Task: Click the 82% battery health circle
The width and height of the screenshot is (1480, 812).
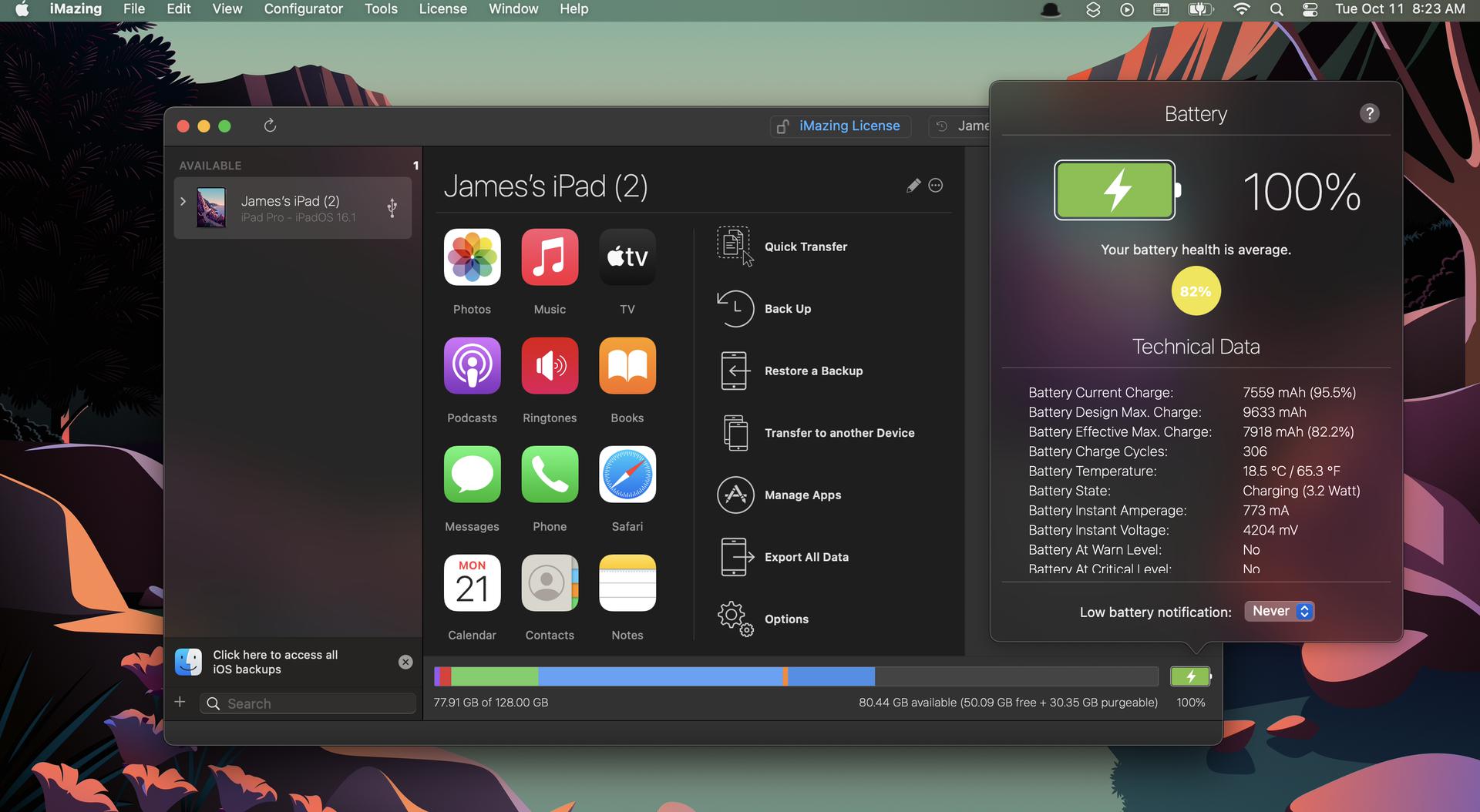Action: pos(1196,291)
